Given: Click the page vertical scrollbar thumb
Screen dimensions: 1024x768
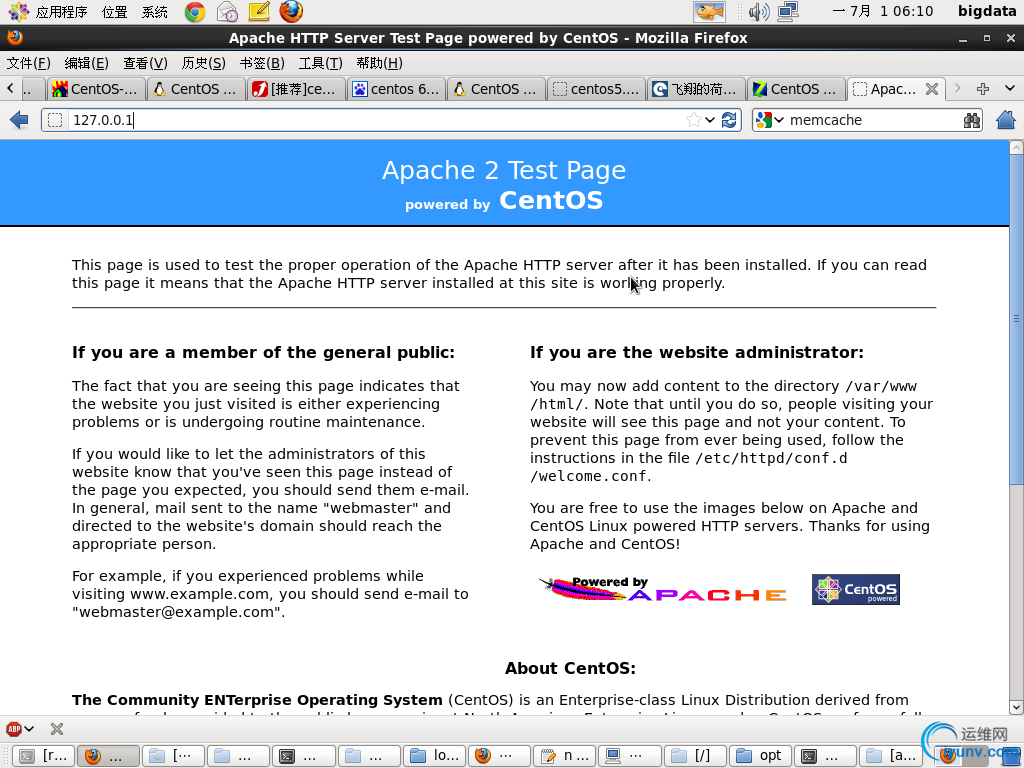Looking at the screenshot, I should pyautogui.click(x=1016, y=320).
